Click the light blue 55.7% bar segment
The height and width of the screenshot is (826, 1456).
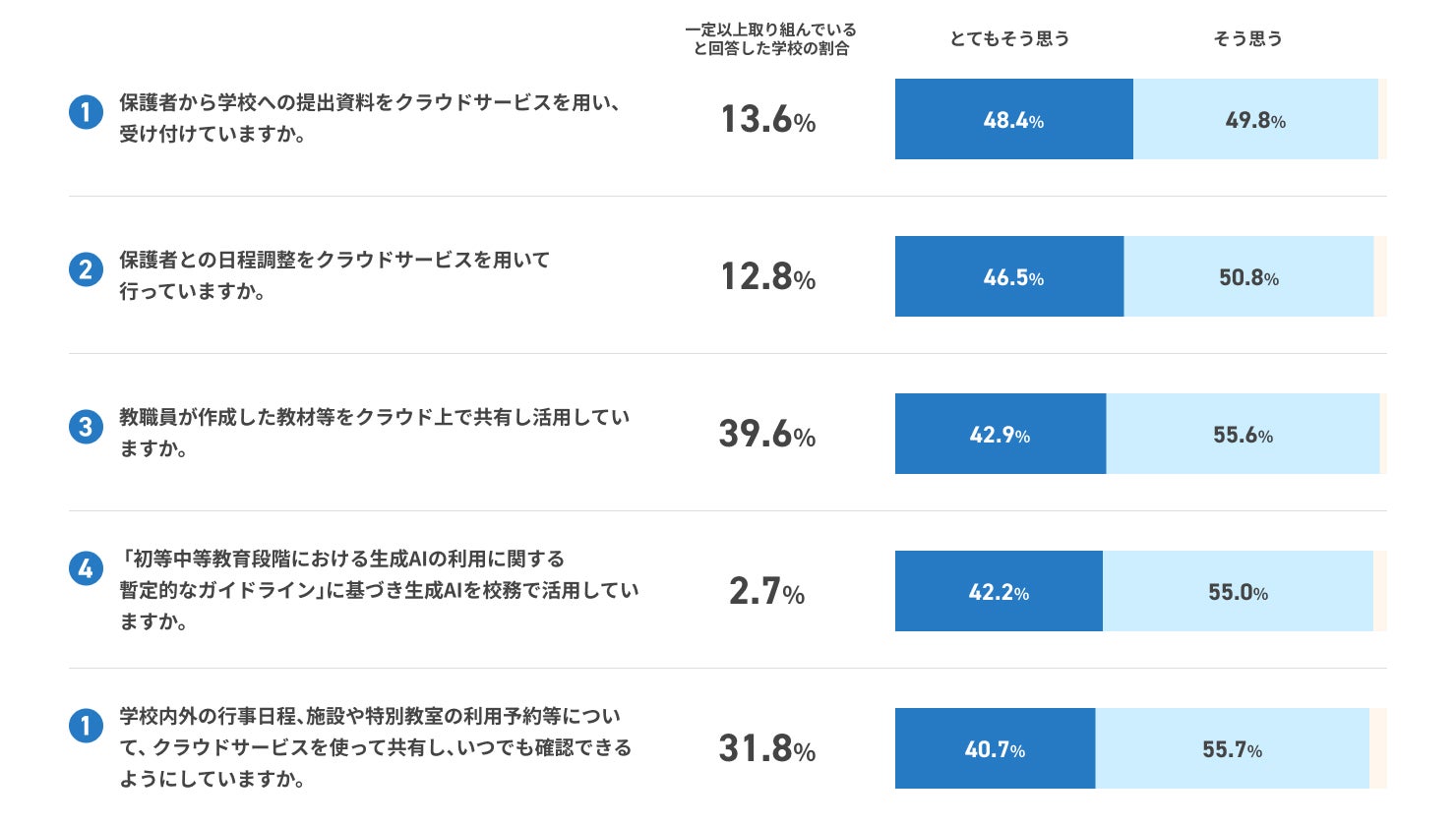click(1232, 748)
